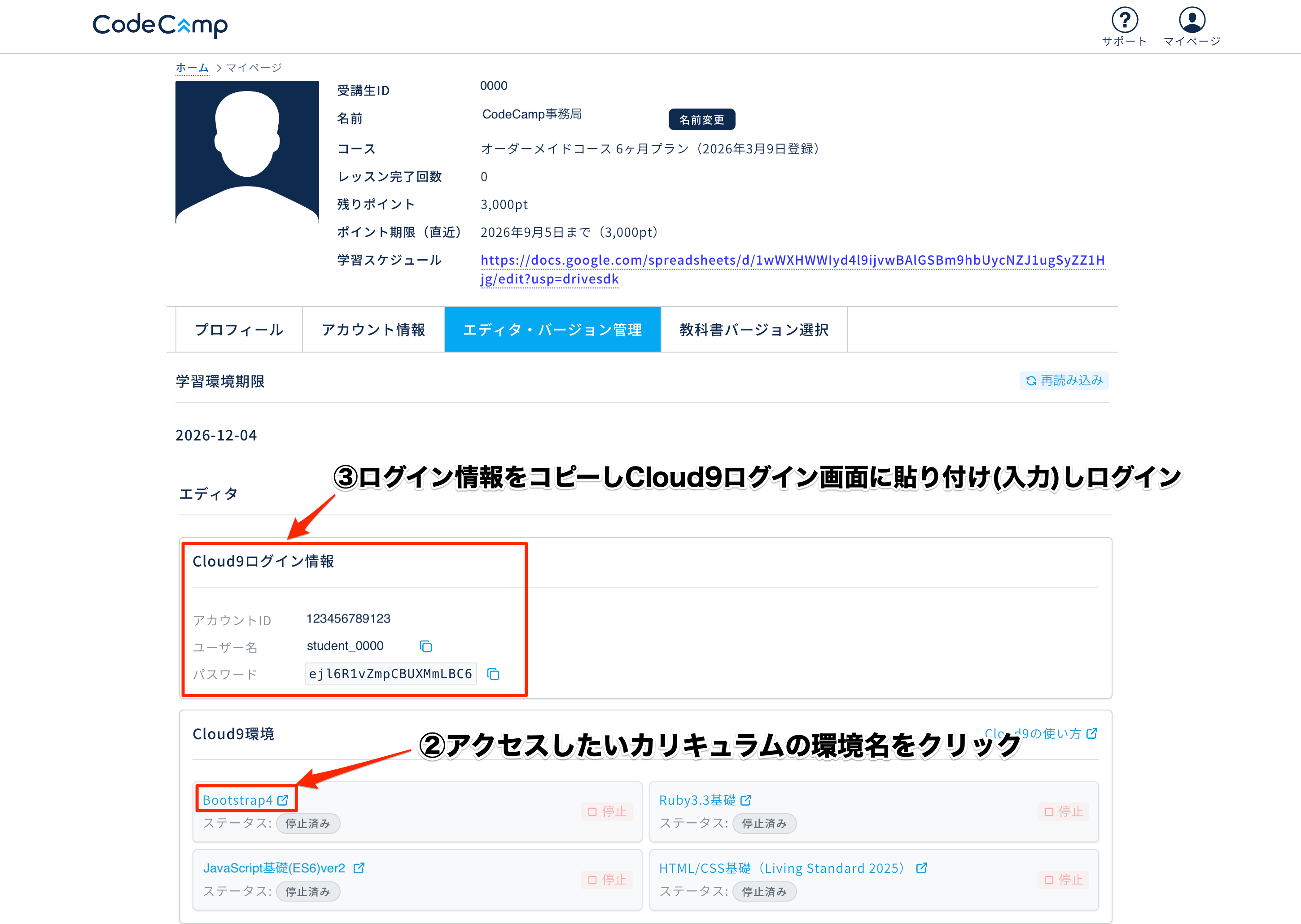
Task: Switch to the アカウント情報 tab
Action: [x=373, y=329]
